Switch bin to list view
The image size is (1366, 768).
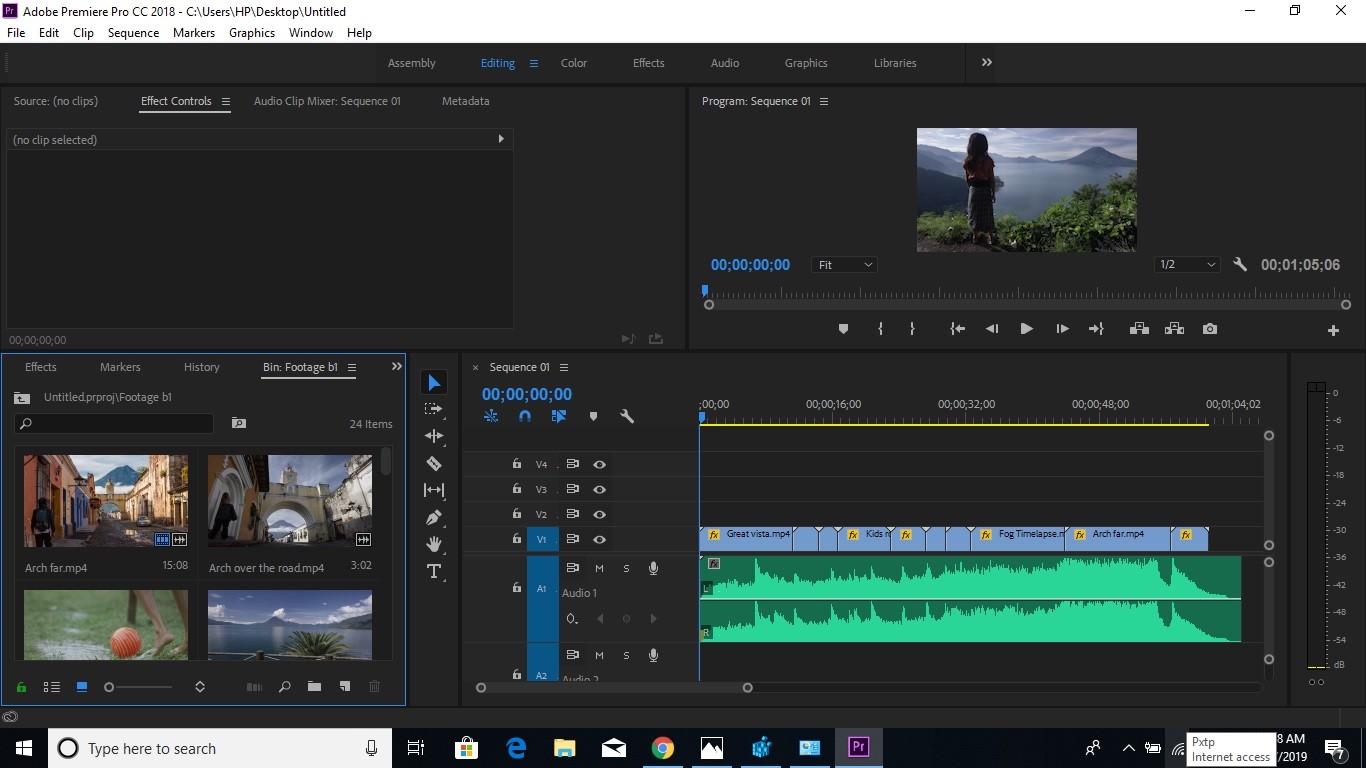(x=51, y=687)
